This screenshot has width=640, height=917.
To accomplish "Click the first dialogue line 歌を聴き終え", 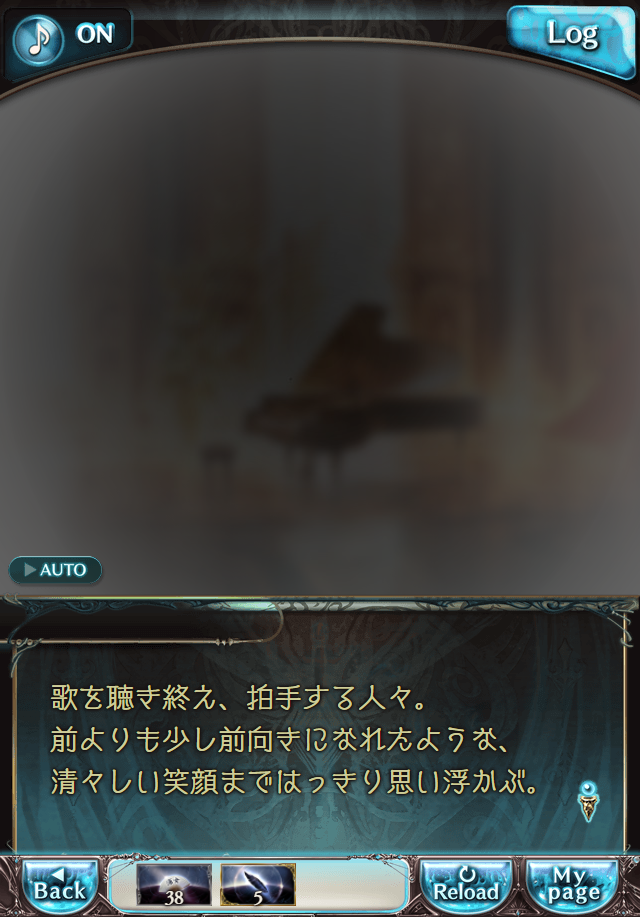I will point(239,698).
